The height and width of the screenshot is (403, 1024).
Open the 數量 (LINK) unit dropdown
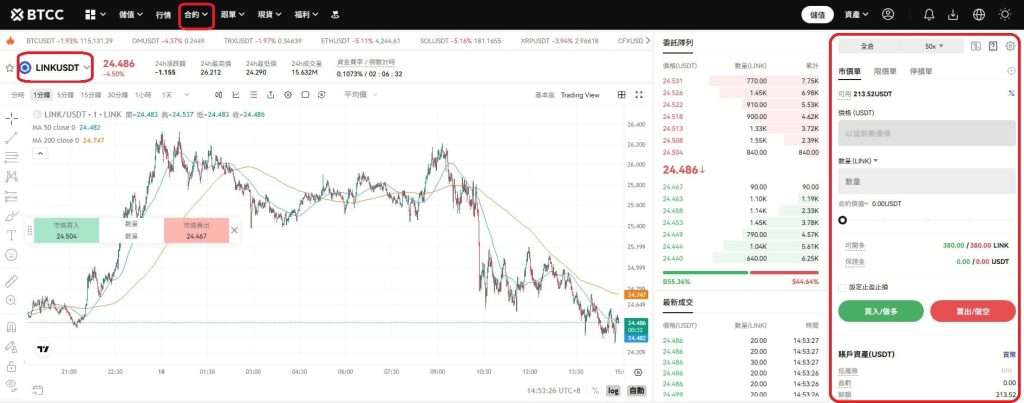[857, 161]
